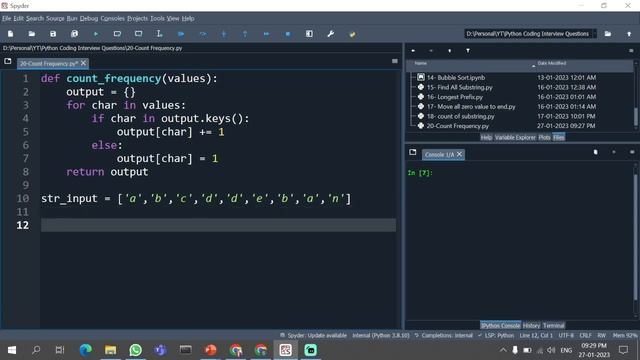Change to parent directory arrow
This screenshot has height=360, width=640.
pos(629,34)
